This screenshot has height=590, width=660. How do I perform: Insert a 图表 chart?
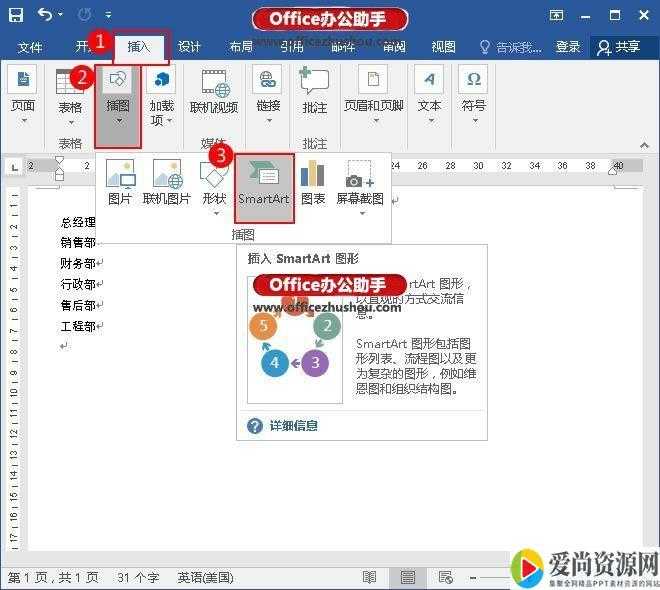click(313, 185)
